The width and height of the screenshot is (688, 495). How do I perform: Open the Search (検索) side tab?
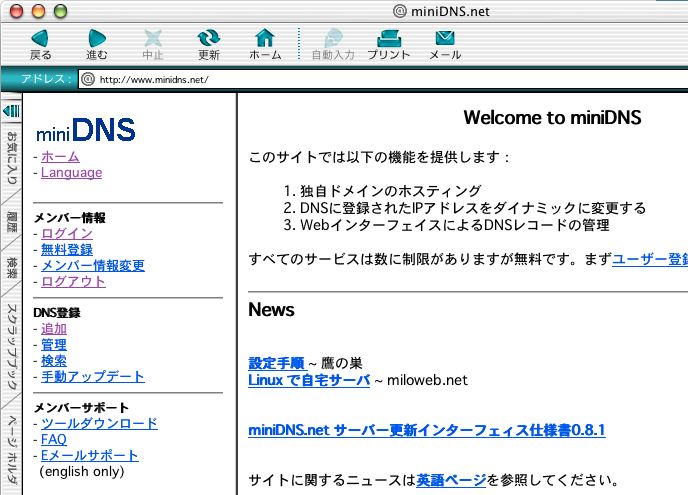click(x=12, y=268)
